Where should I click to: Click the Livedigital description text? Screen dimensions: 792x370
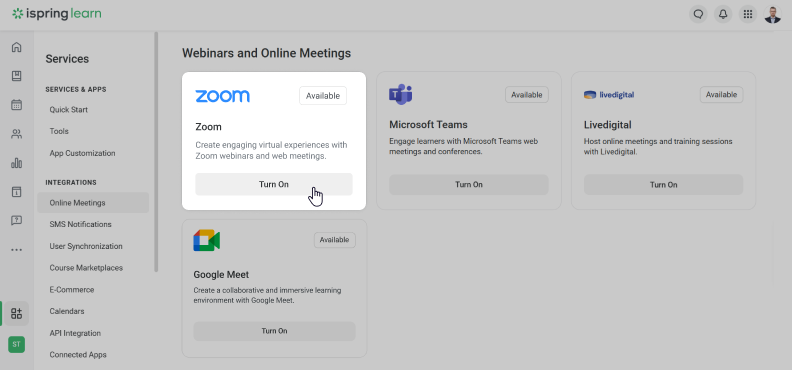[658, 146]
